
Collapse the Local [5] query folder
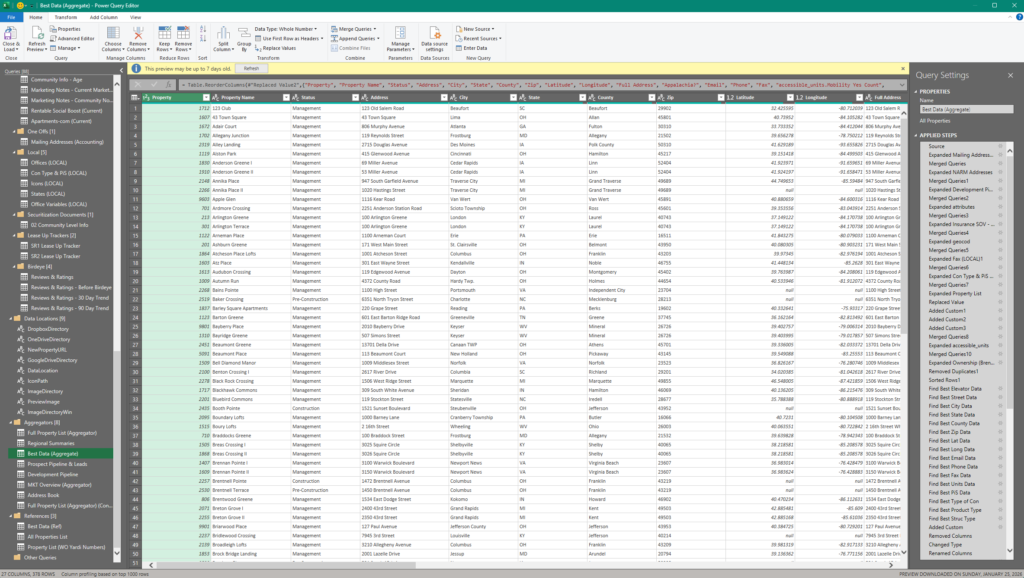[16, 152]
